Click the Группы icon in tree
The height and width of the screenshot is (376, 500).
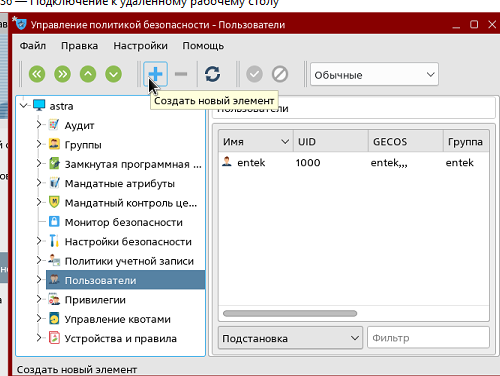point(54,144)
